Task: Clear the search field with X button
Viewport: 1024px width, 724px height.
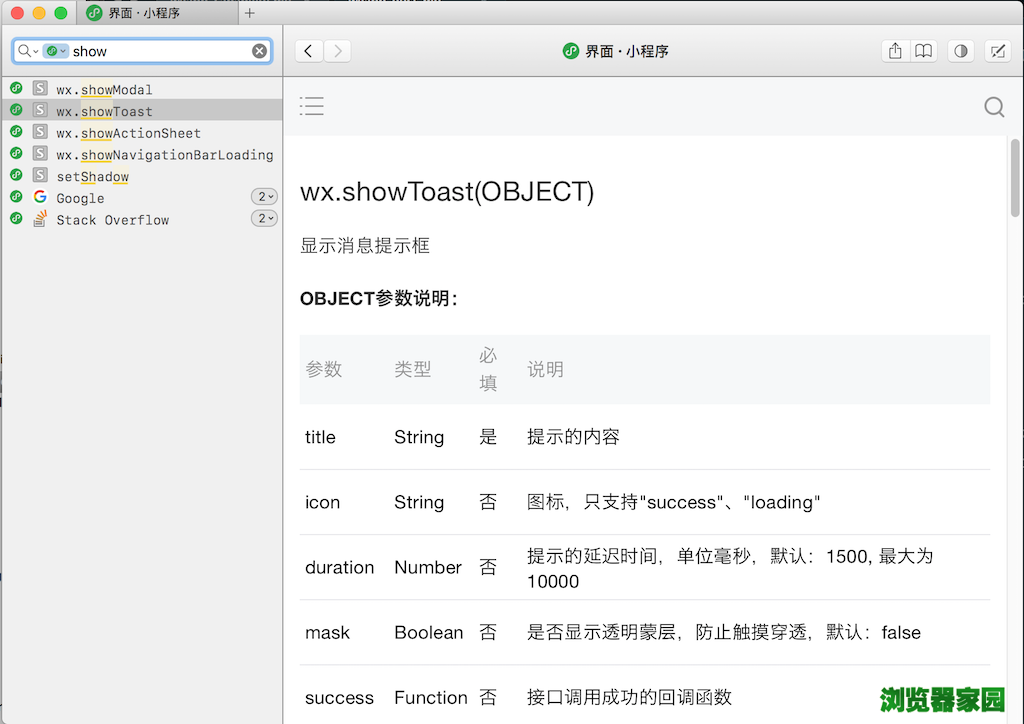Action: 259,51
